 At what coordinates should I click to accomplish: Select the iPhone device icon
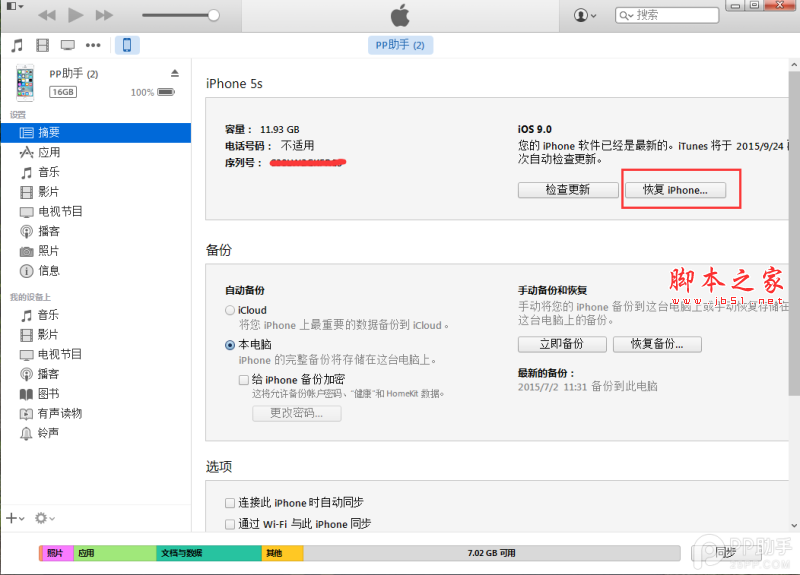click(127, 45)
